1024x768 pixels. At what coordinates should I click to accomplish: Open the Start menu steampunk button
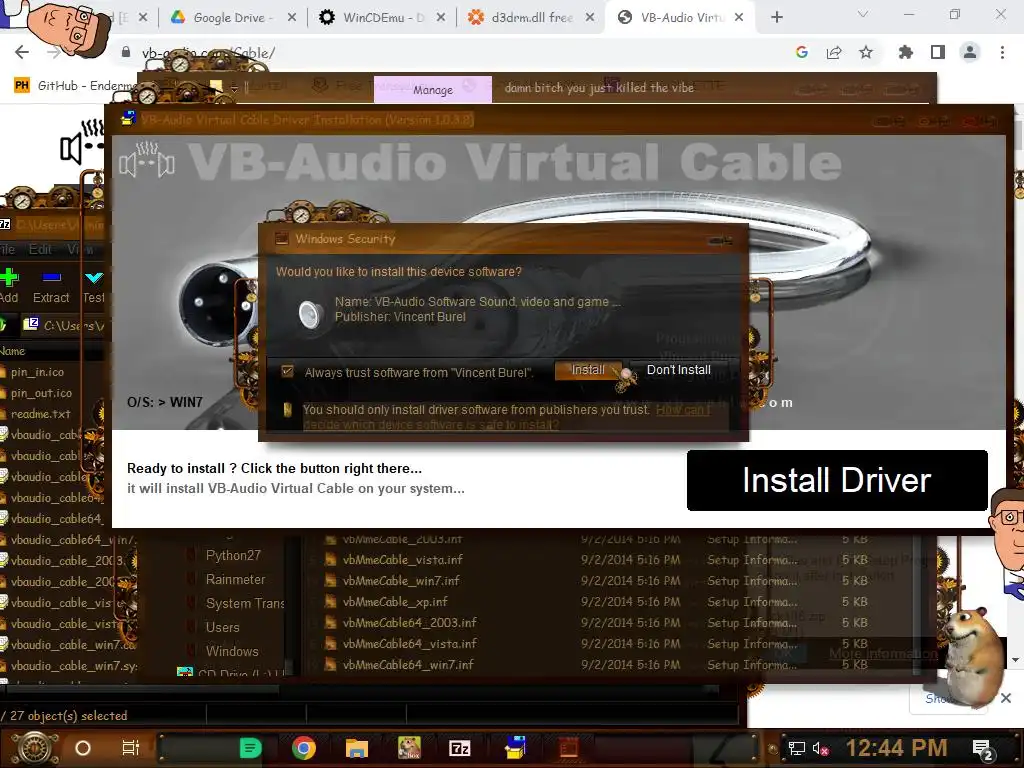coord(34,748)
